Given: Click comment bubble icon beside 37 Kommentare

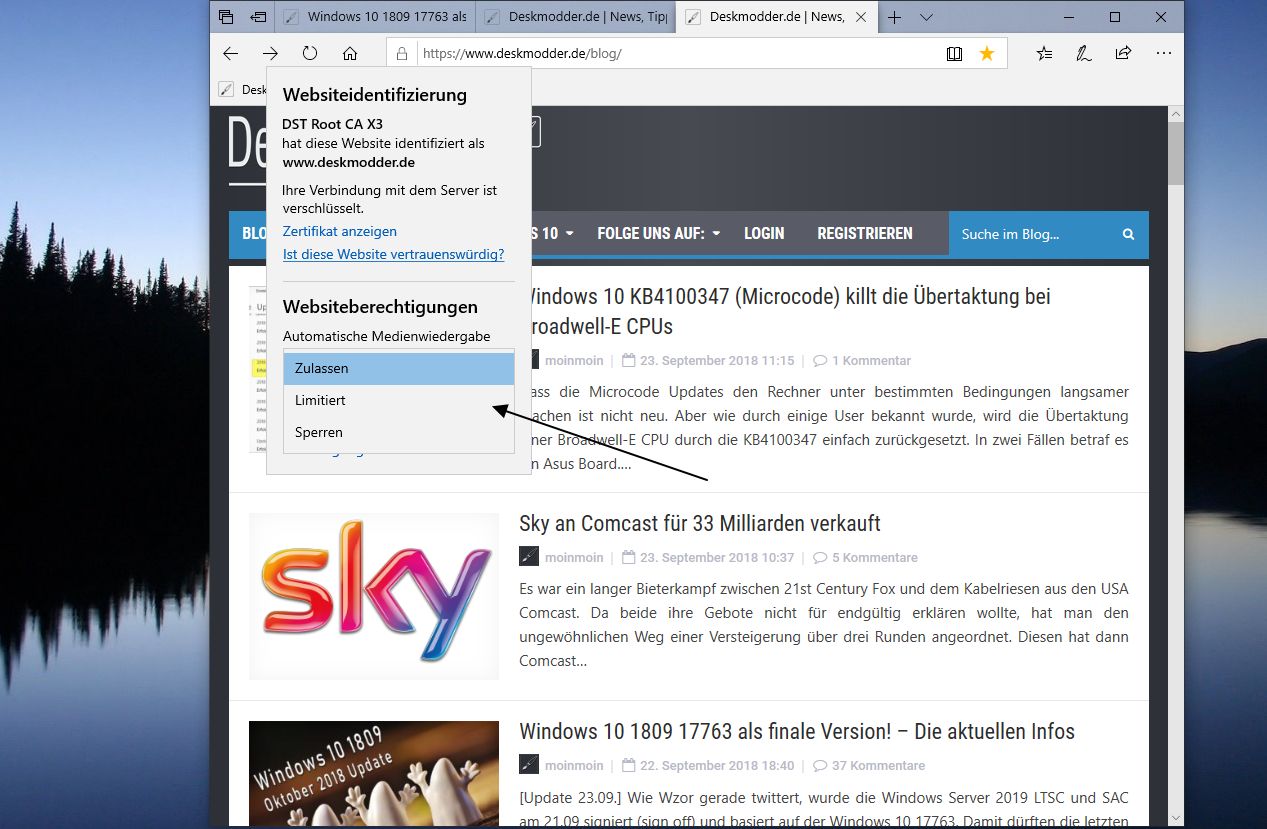Looking at the screenshot, I should (820, 765).
